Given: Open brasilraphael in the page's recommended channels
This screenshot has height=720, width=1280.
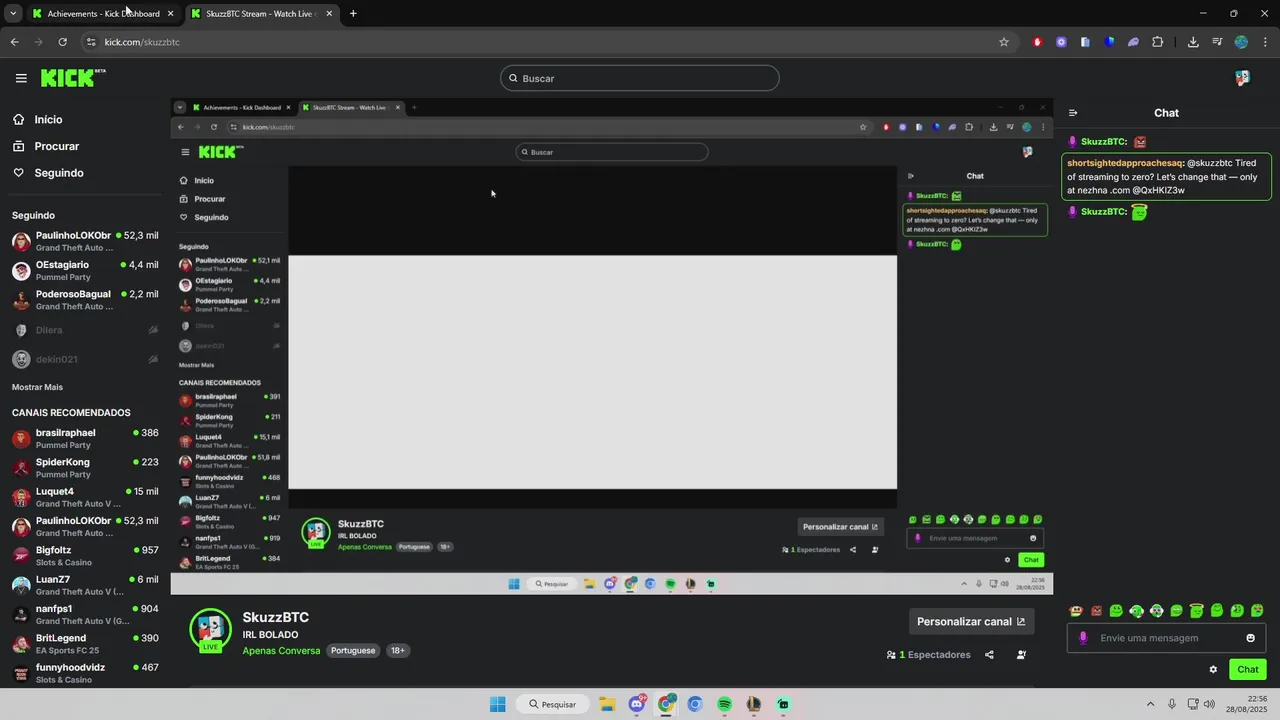Looking at the screenshot, I should [85, 439].
